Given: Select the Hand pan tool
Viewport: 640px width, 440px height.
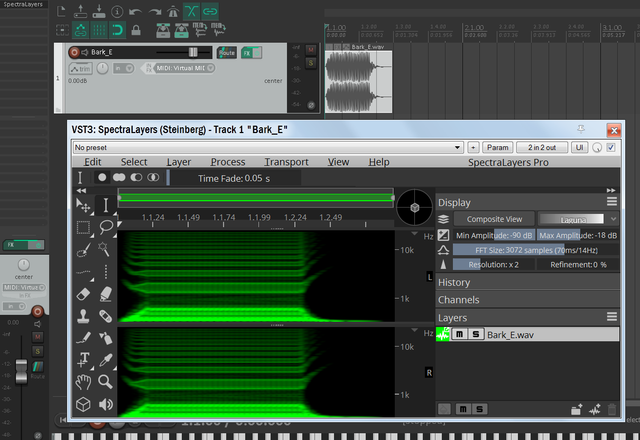Looking at the screenshot, I should coord(83,382).
